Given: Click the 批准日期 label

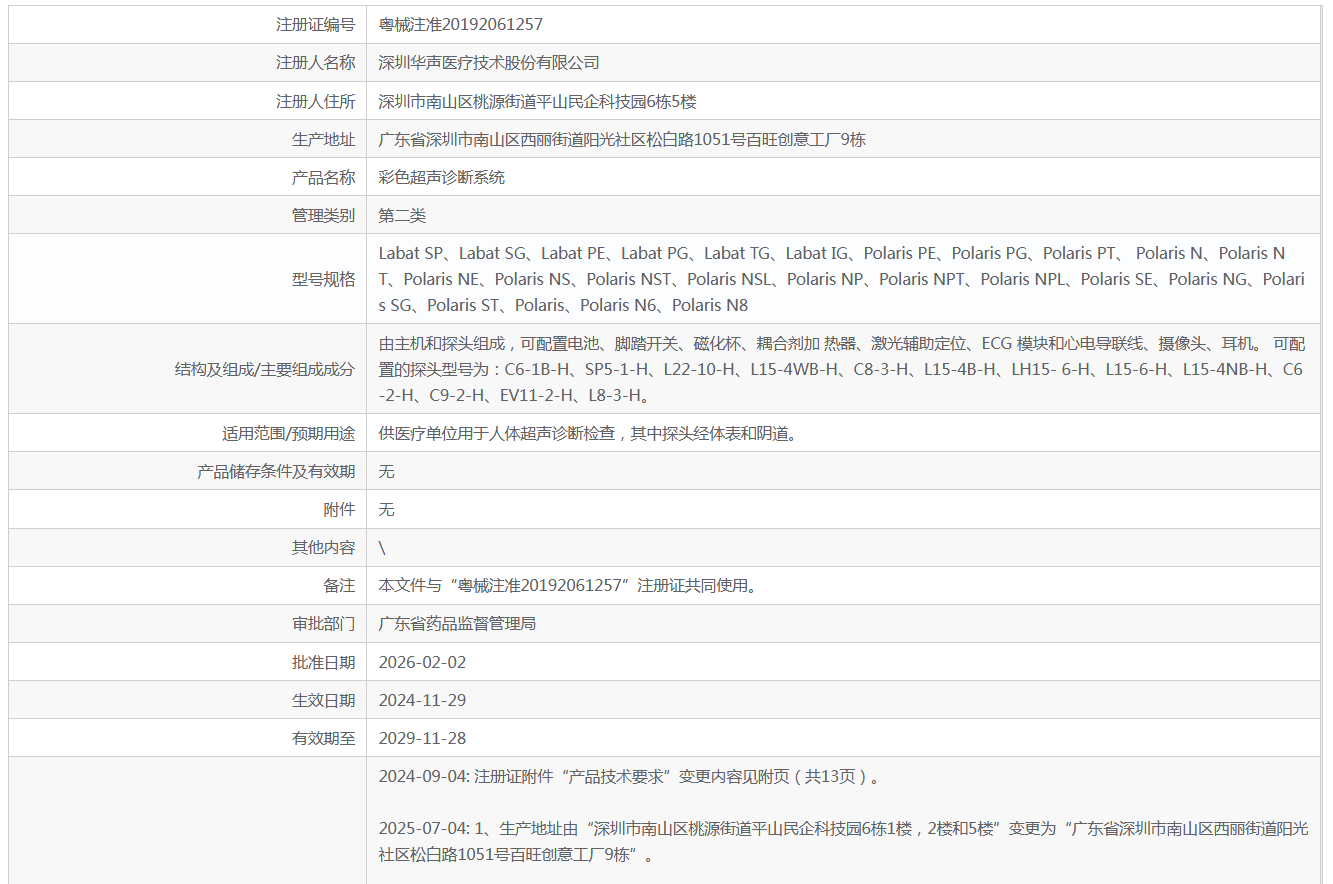Looking at the screenshot, I should pos(323,662).
